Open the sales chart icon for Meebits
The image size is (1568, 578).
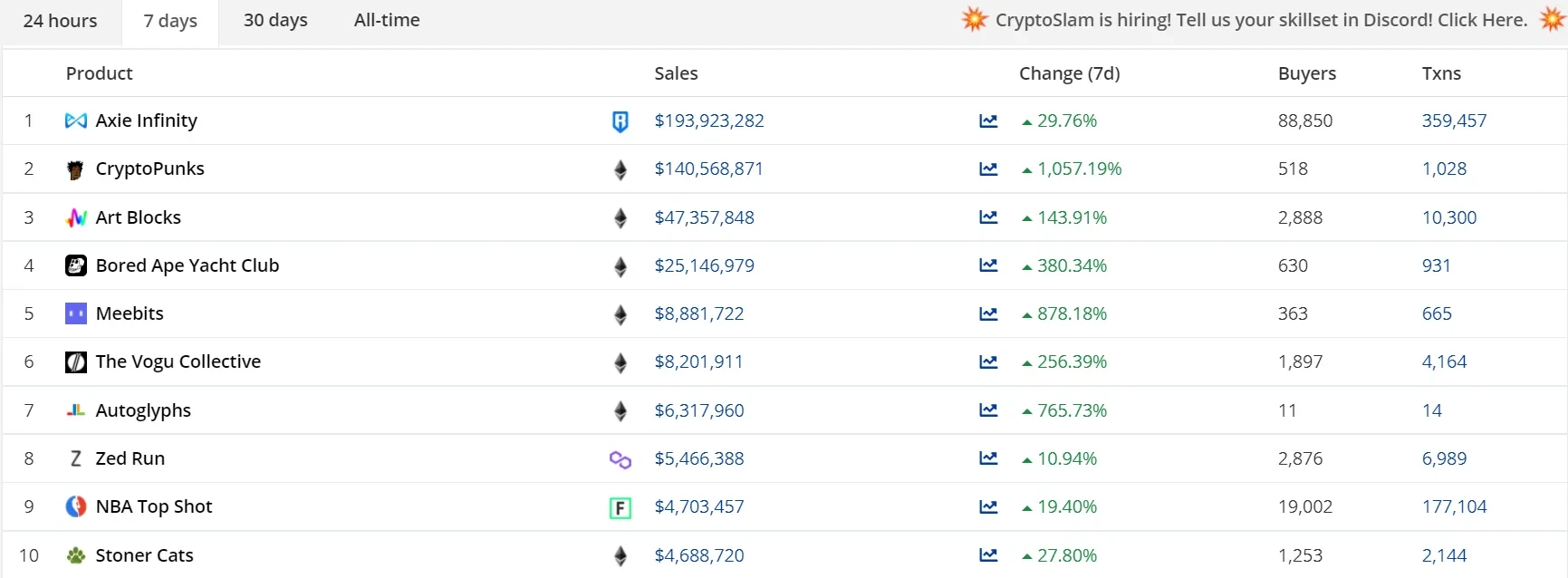coord(988,314)
